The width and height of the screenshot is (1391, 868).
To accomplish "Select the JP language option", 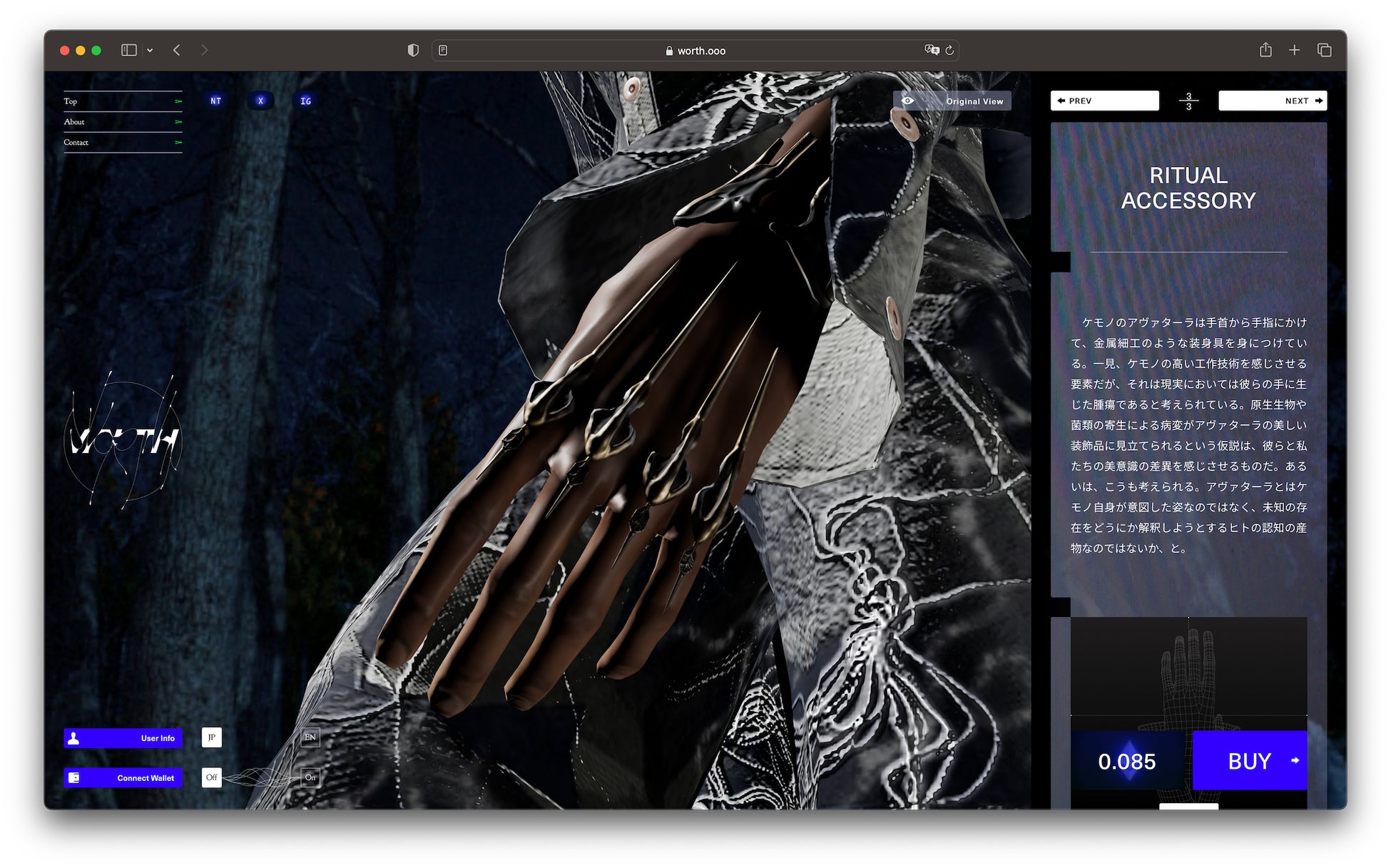I will pos(211,737).
